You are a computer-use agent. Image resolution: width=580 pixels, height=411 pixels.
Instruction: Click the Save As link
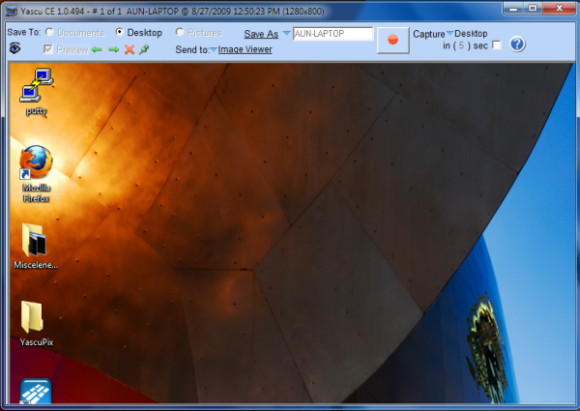click(261, 34)
